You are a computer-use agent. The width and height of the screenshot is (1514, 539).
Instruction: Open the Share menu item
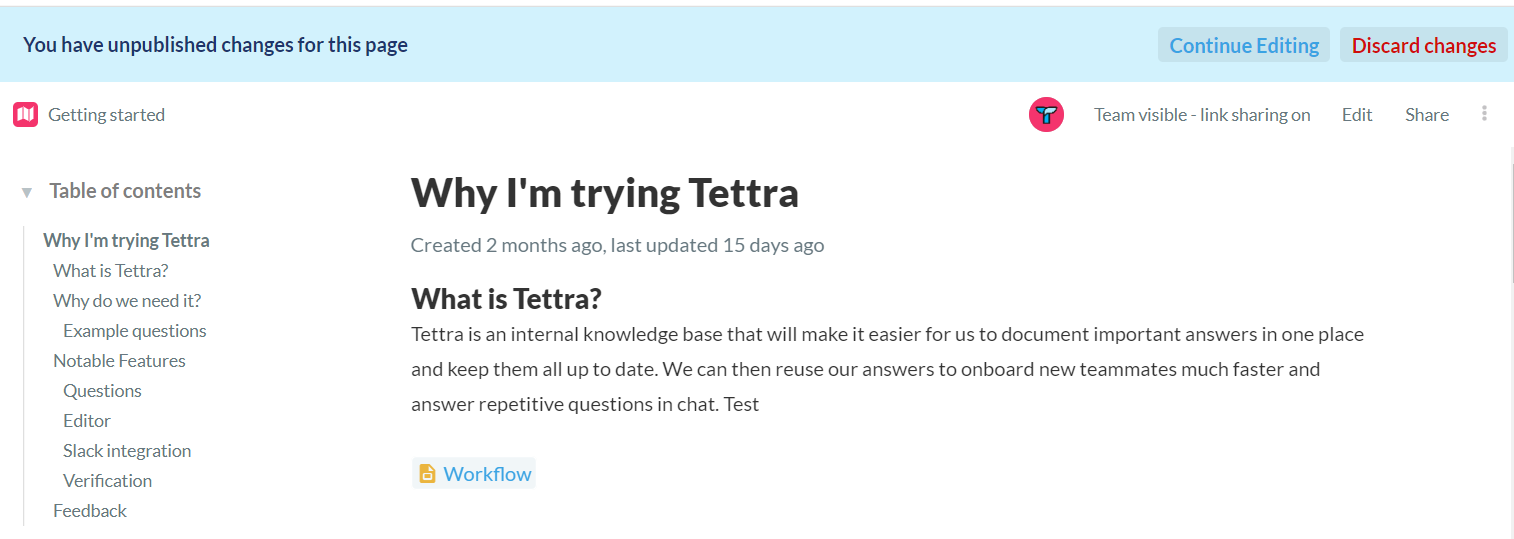(x=1426, y=115)
